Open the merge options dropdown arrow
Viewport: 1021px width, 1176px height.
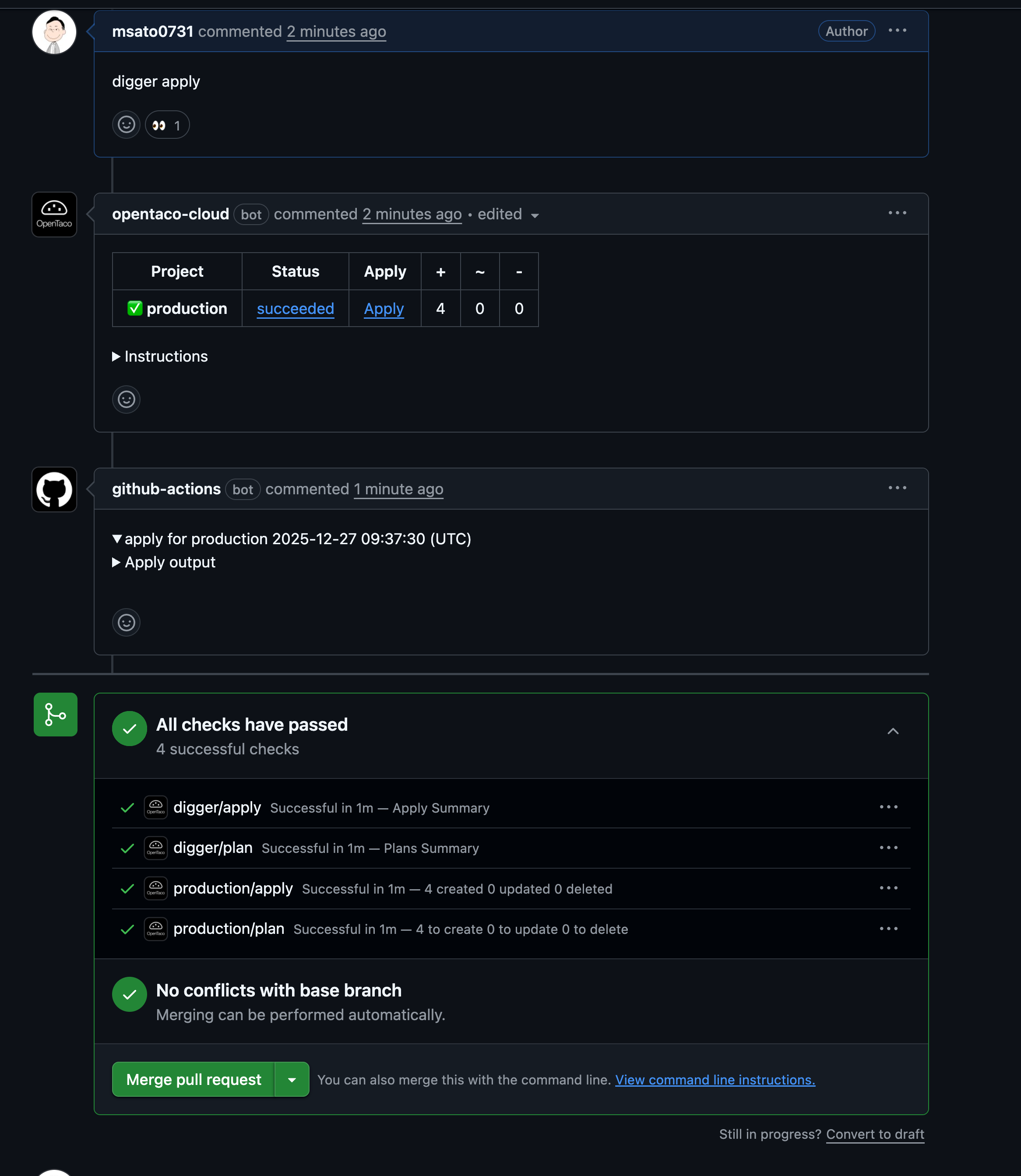(x=292, y=1079)
